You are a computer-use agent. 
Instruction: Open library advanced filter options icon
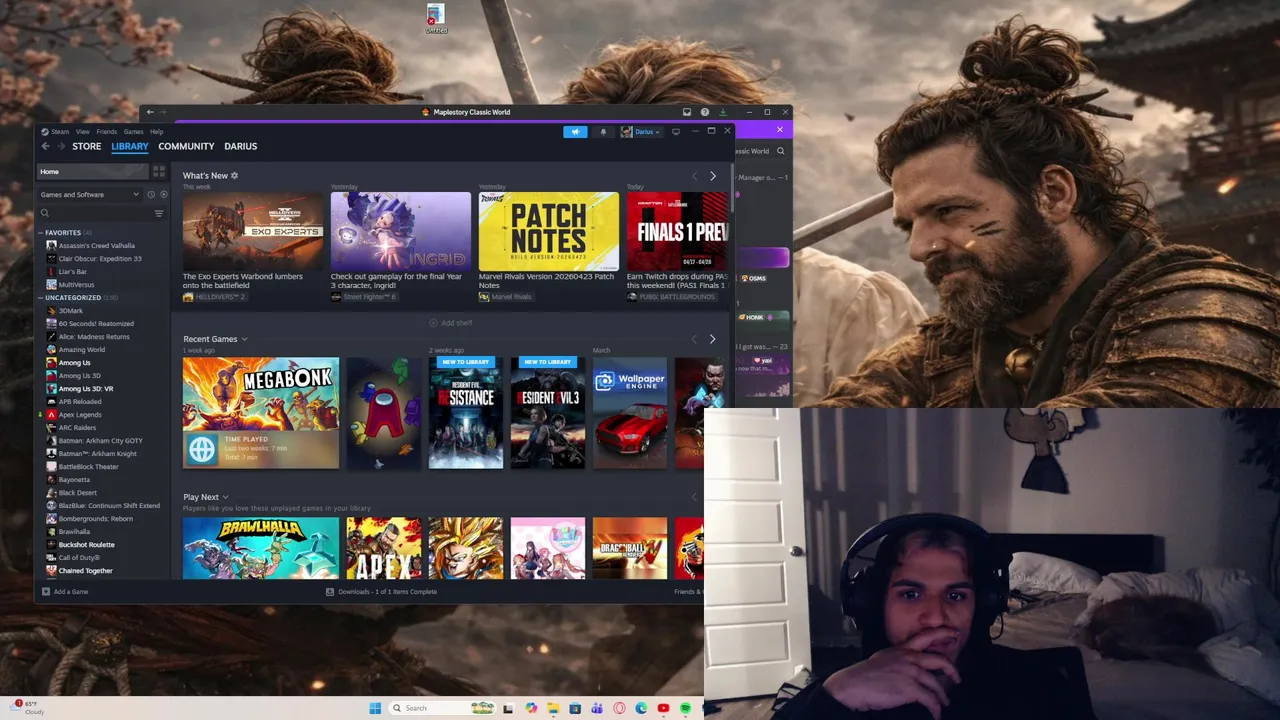click(x=159, y=213)
